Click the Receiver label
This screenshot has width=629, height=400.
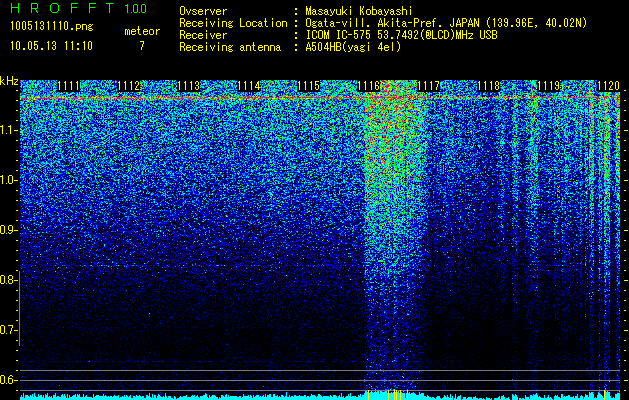pos(203,35)
